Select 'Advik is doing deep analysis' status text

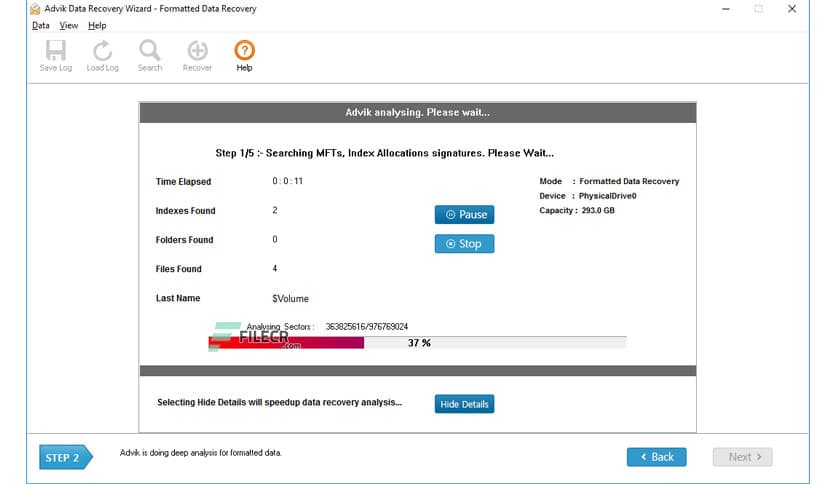tap(200, 453)
